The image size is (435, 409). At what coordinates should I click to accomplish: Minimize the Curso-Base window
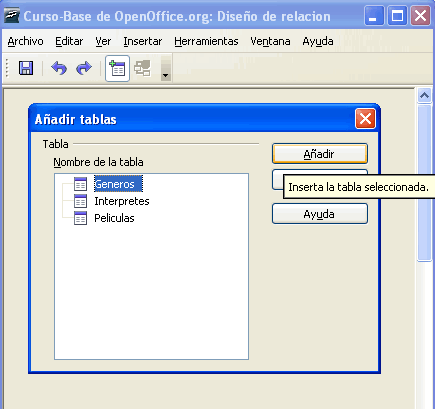(x=374, y=16)
